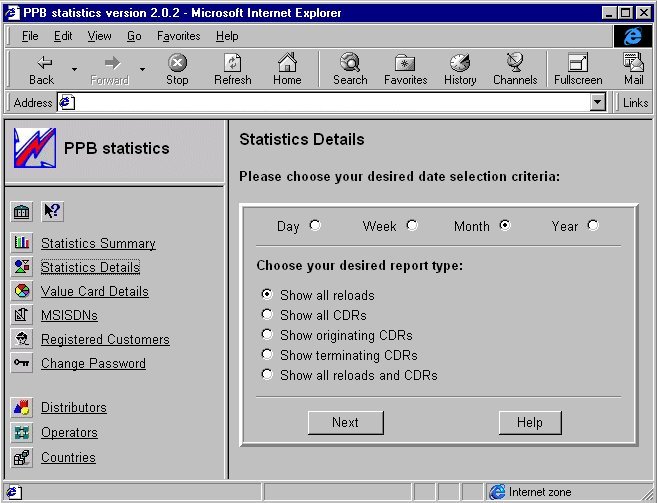Open the Help menu

(x=227, y=36)
